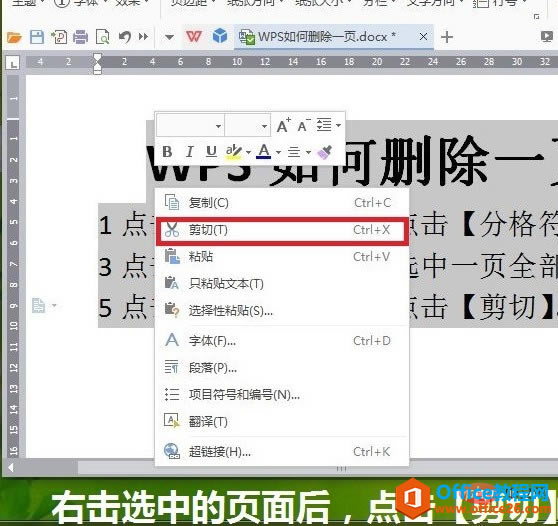The image size is (558, 526).
Task: Choose 粘贴 from context menu
Action: [x=282, y=257]
